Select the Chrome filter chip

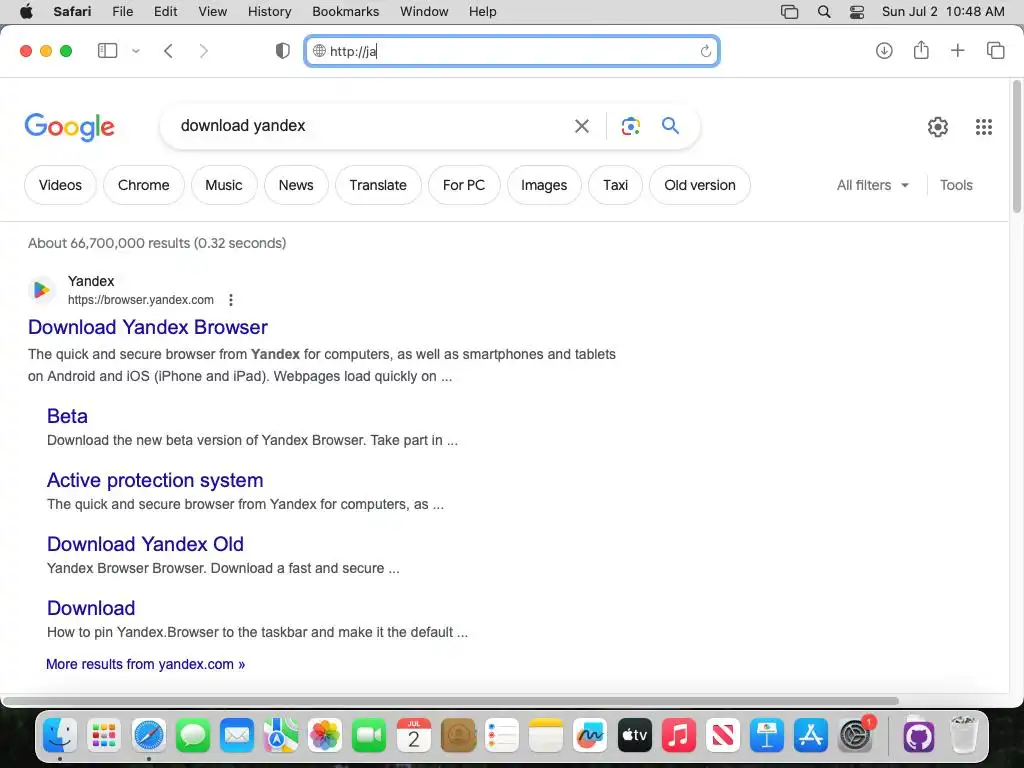[x=144, y=185]
